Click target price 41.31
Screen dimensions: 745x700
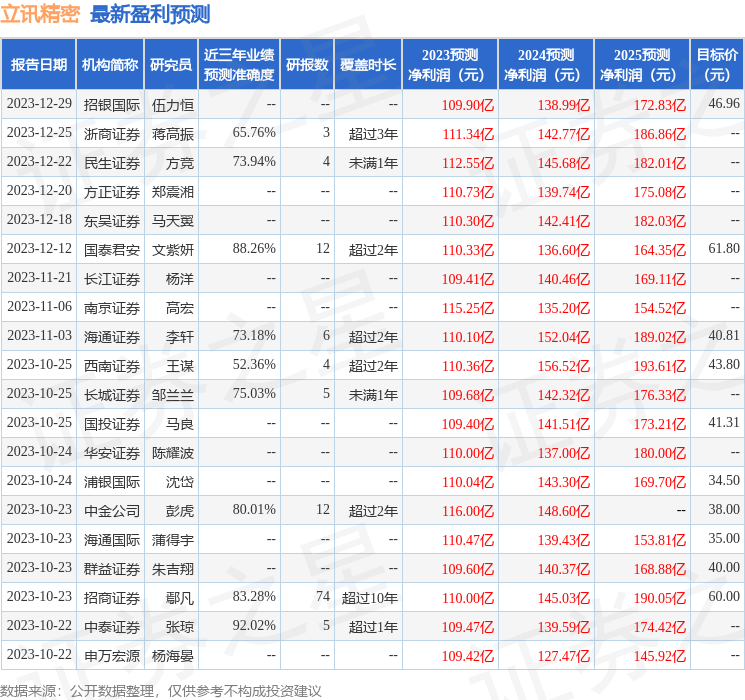(724, 422)
